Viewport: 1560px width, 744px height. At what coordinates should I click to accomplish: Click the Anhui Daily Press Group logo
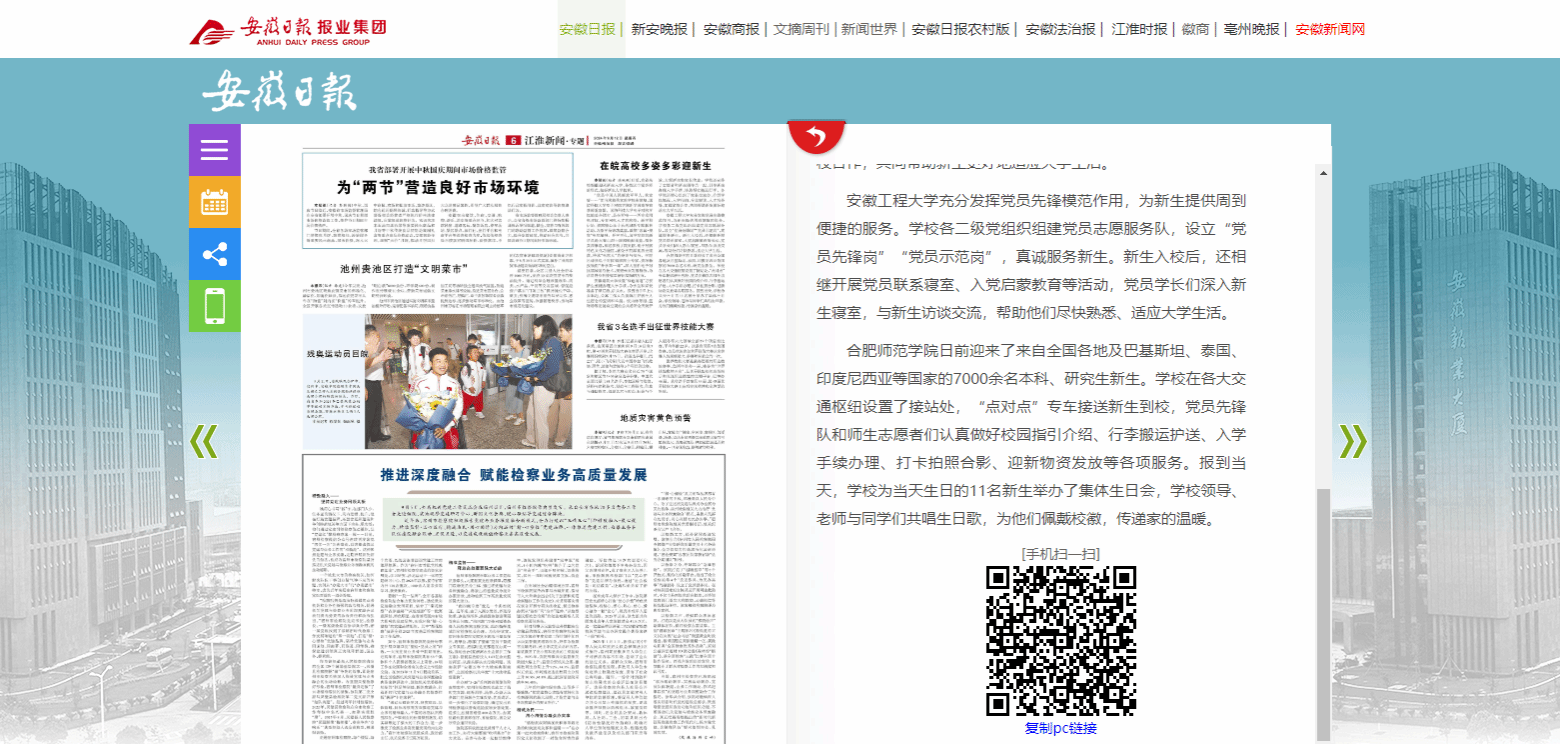click(289, 30)
